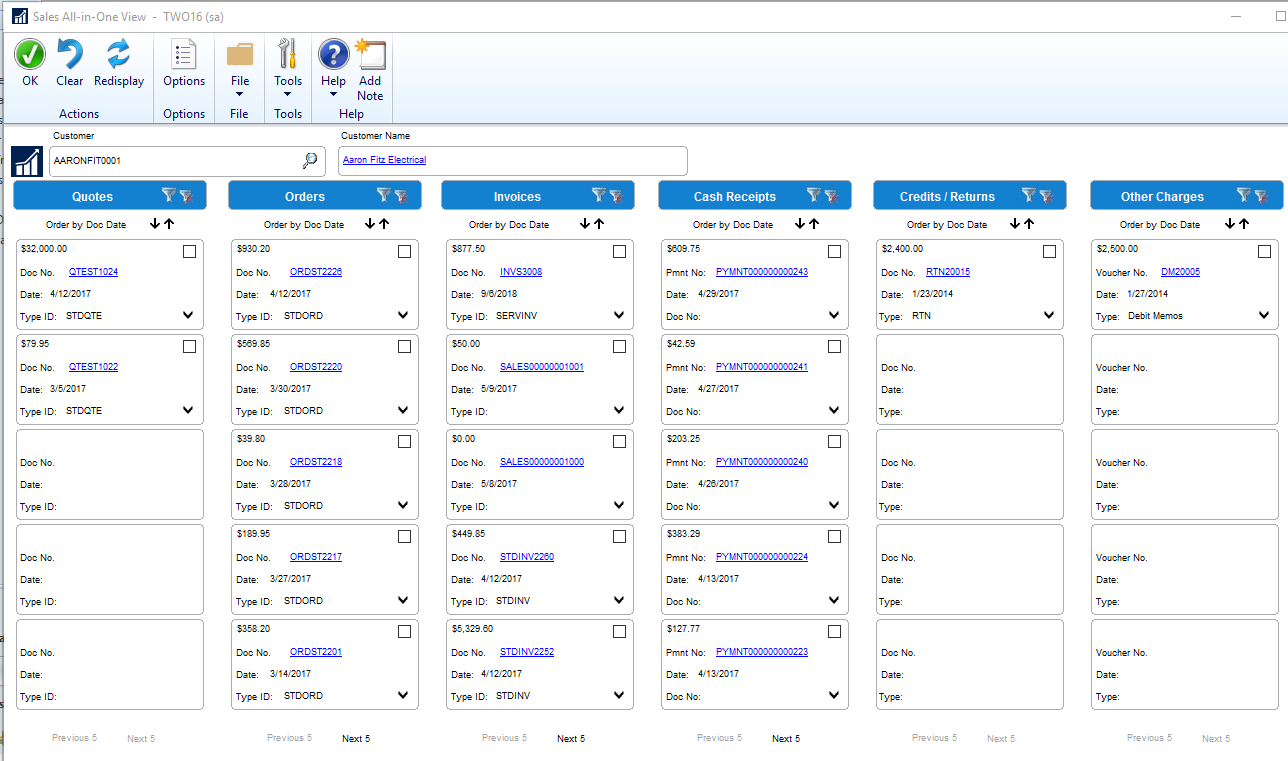Screen dimensions: 1288x761
Task: Expand the DM20005 debit memo card
Action: [1264, 315]
